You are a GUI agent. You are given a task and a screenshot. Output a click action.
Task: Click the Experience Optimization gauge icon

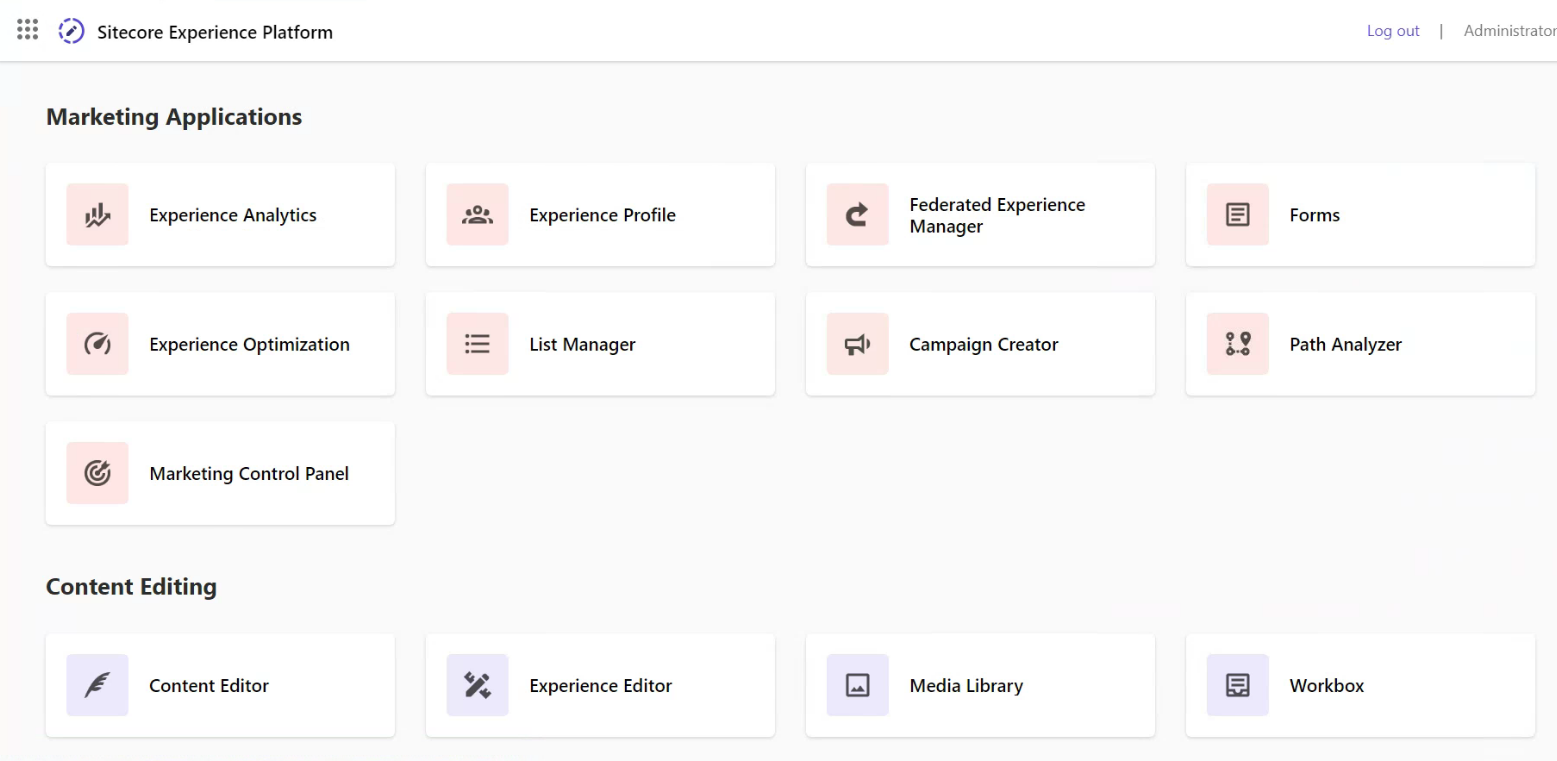[x=97, y=344]
